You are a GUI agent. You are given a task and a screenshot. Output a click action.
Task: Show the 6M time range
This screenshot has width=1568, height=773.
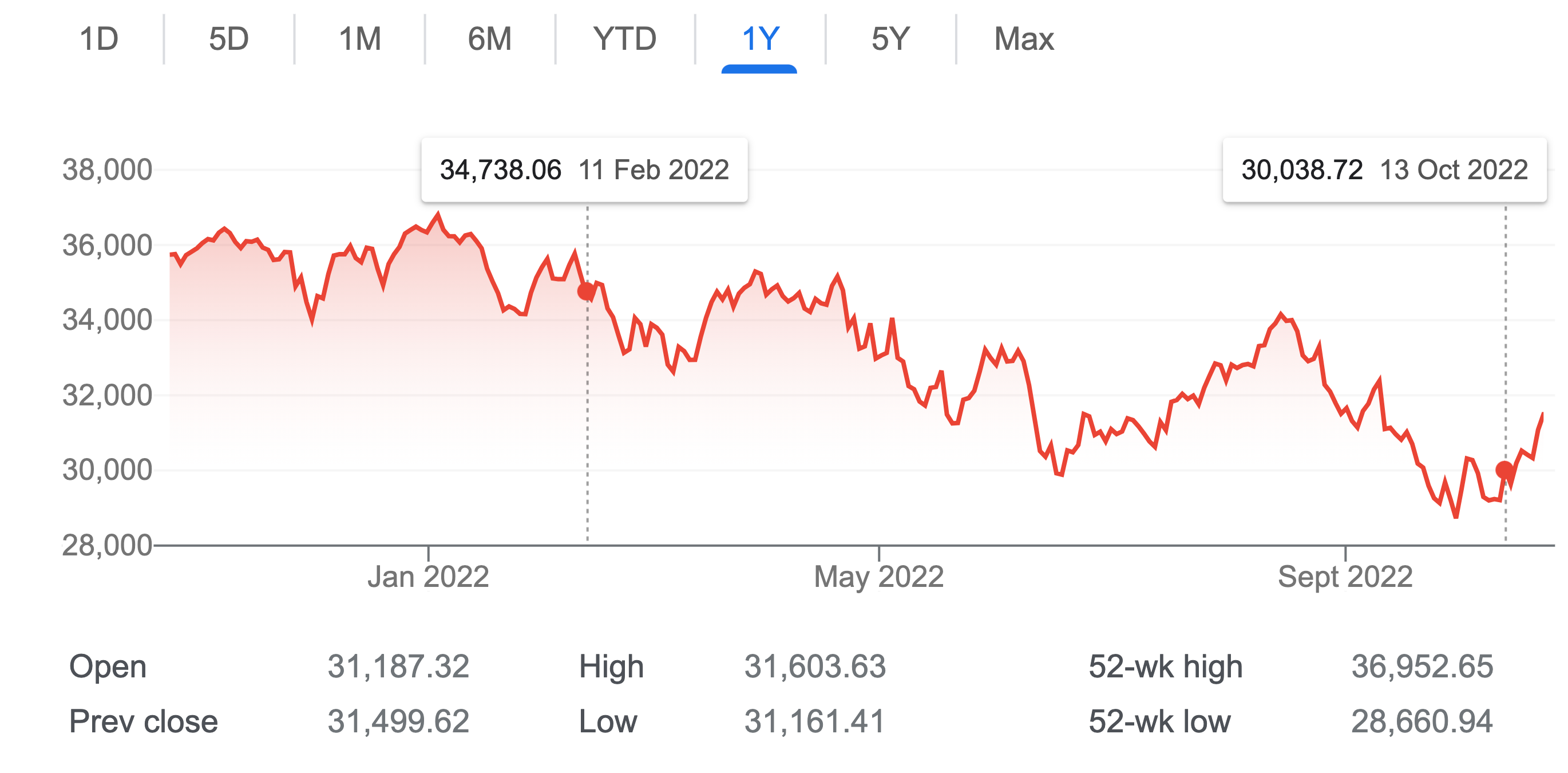(x=489, y=40)
